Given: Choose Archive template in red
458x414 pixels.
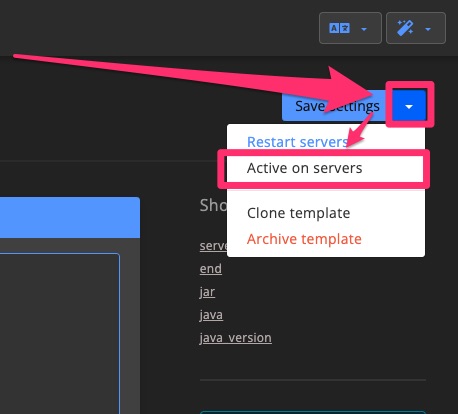Looking at the screenshot, I should click(x=304, y=239).
